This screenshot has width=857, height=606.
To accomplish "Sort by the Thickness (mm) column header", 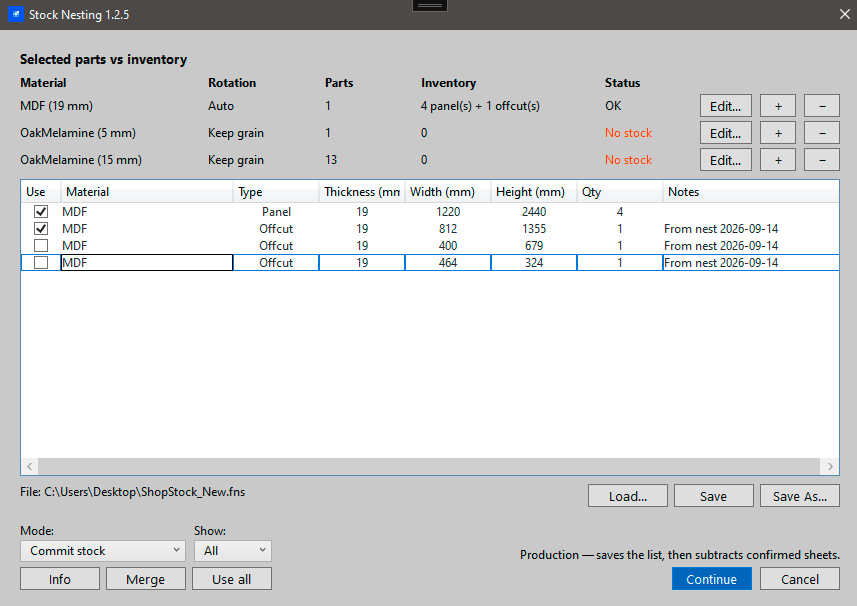I will (362, 192).
